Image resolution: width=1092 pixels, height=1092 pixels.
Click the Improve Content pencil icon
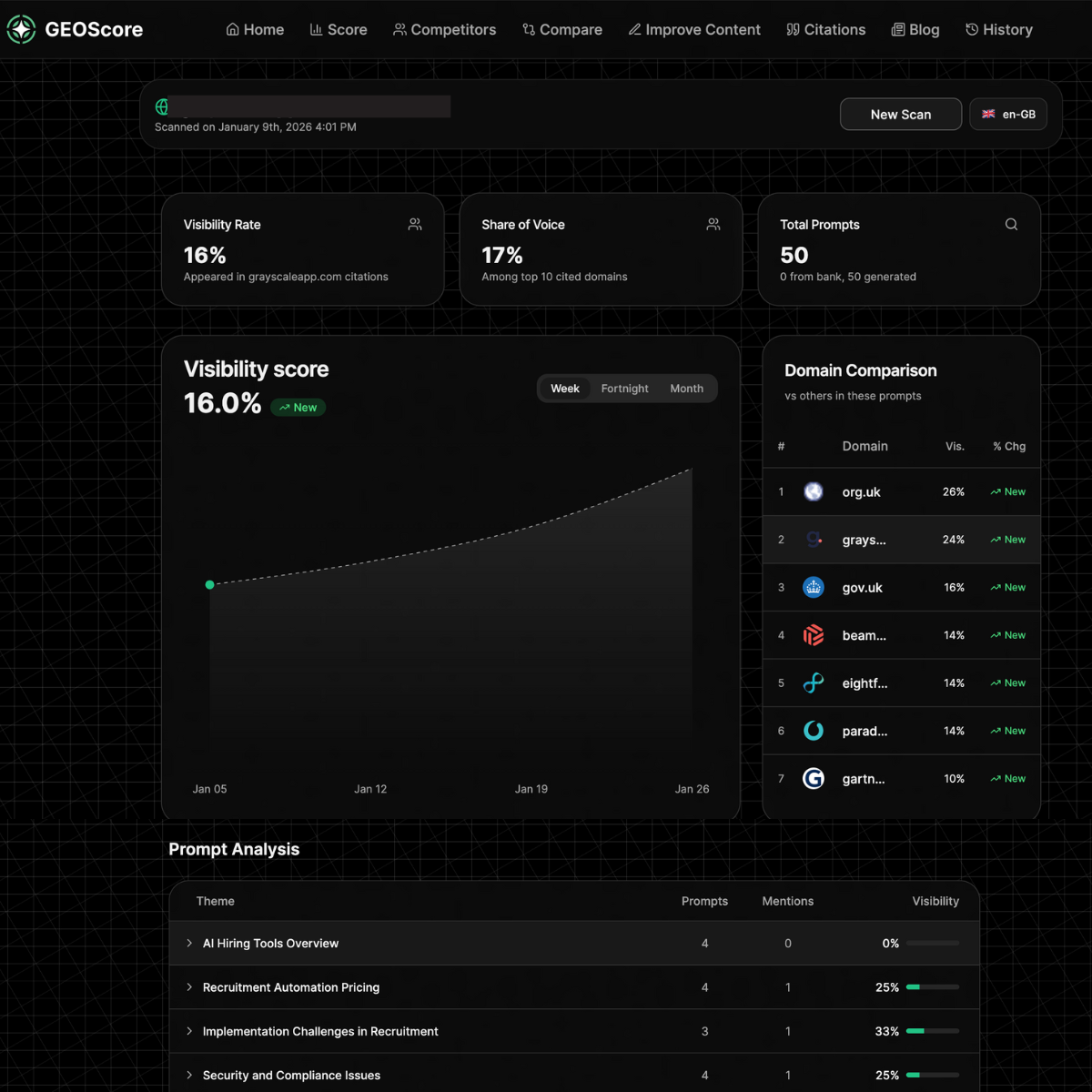tap(635, 29)
